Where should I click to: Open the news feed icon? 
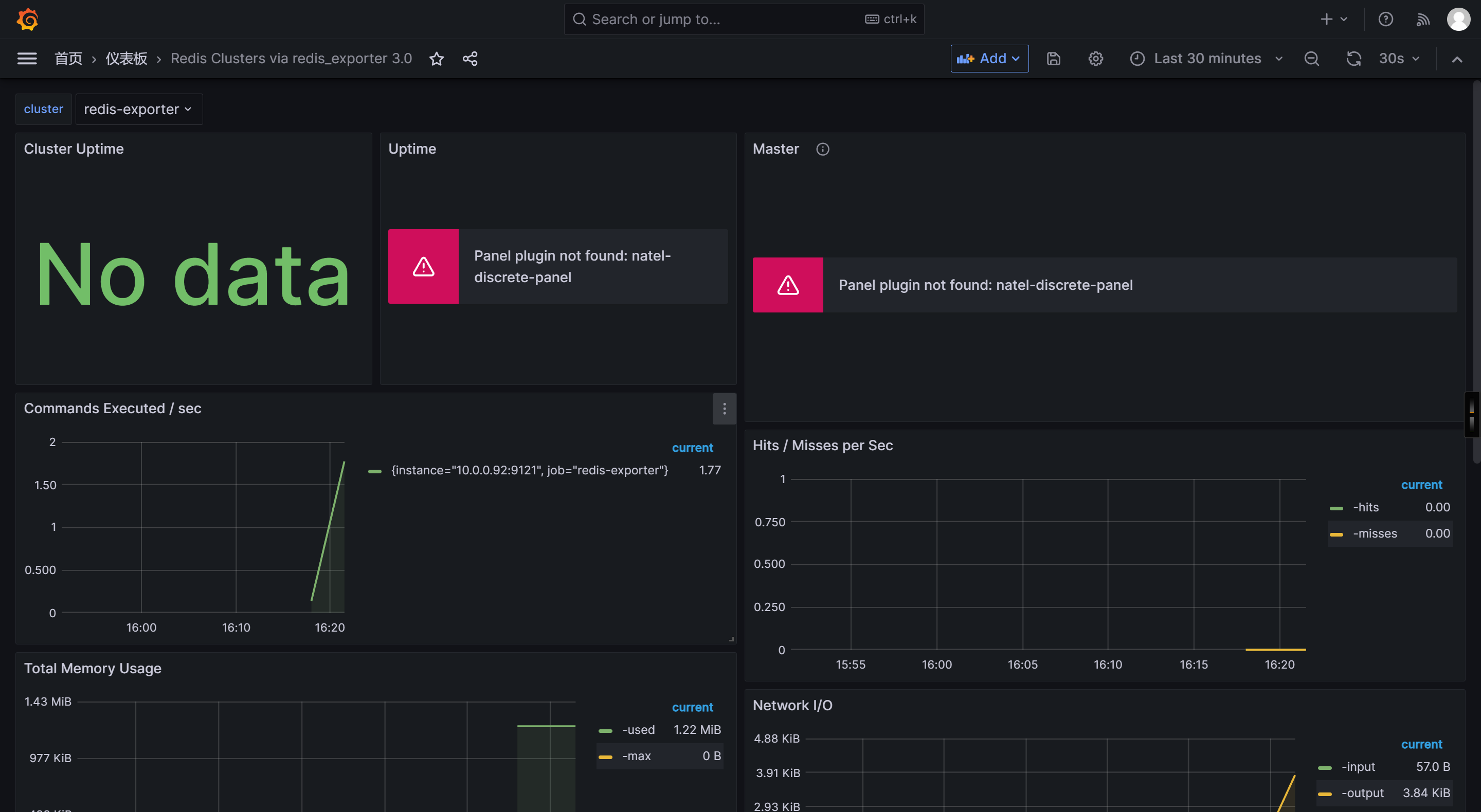(x=1422, y=19)
